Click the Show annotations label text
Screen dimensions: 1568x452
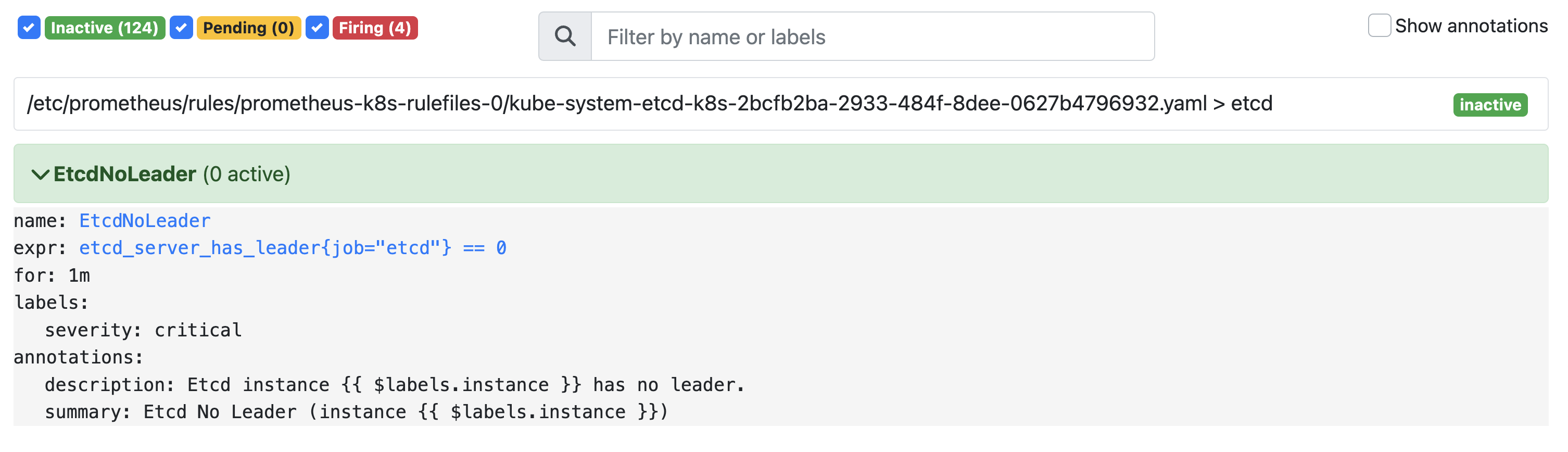[1471, 26]
